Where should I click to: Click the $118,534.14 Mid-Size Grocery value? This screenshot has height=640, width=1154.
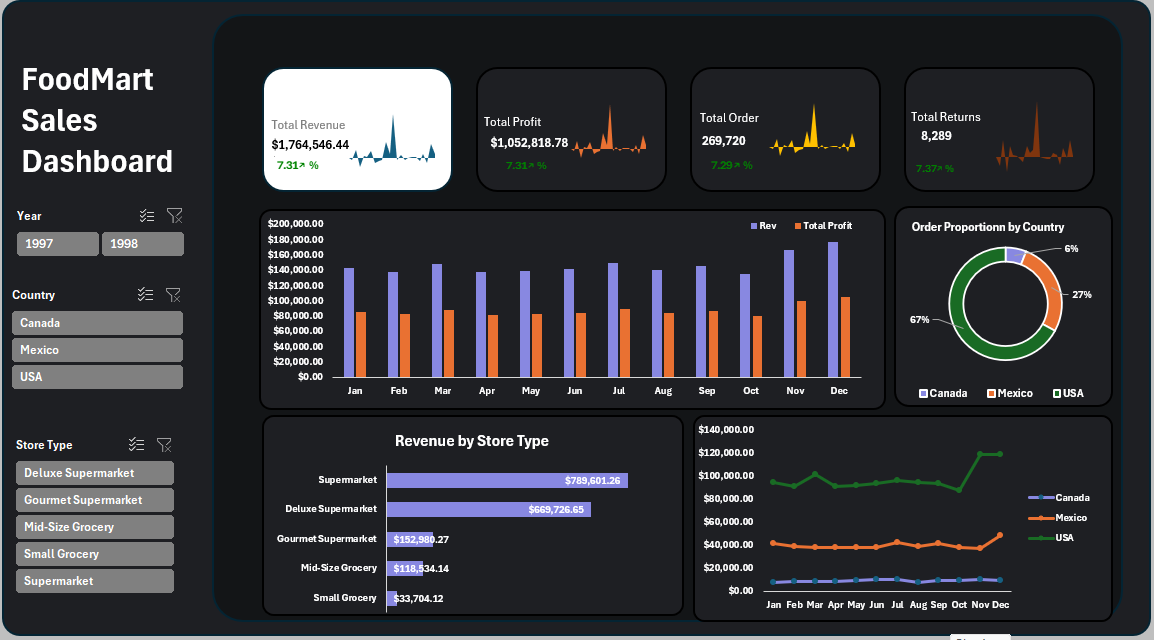click(x=421, y=569)
